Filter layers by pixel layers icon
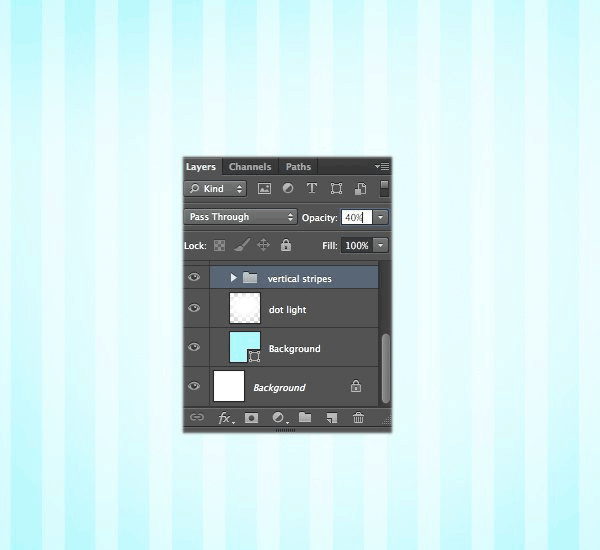 [264, 188]
